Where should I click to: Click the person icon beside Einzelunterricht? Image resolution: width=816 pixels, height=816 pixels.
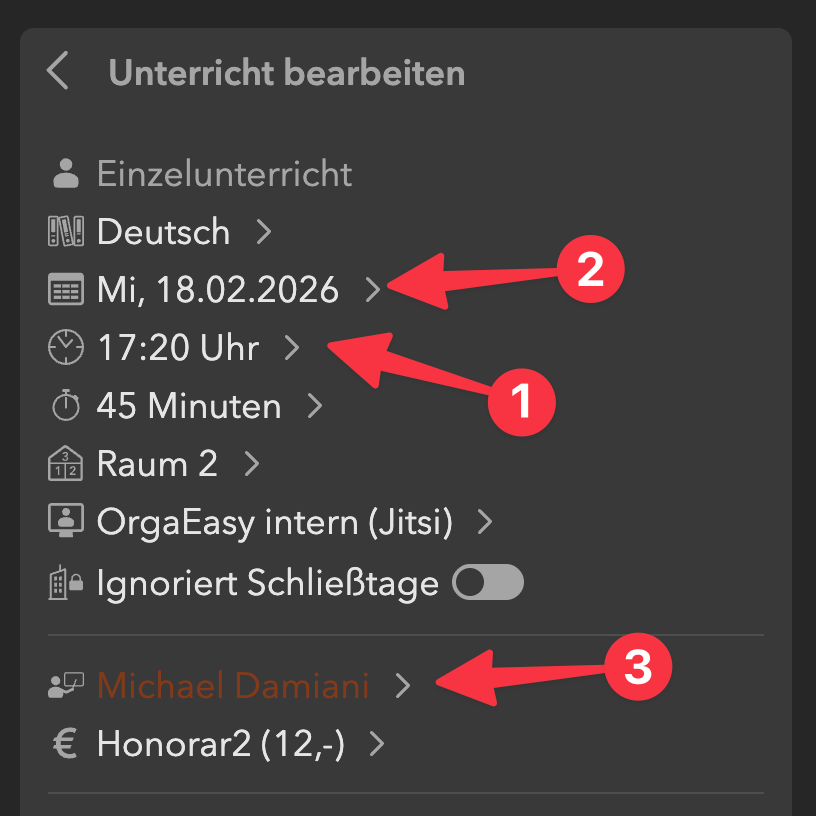click(x=66, y=174)
